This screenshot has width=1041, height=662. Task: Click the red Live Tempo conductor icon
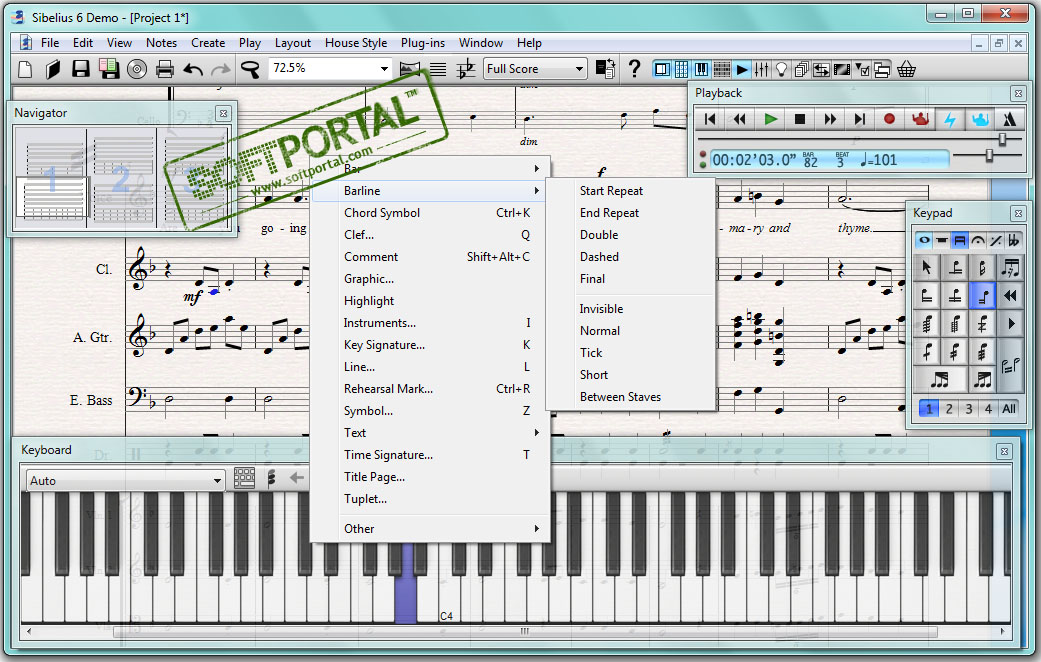(920, 119)
